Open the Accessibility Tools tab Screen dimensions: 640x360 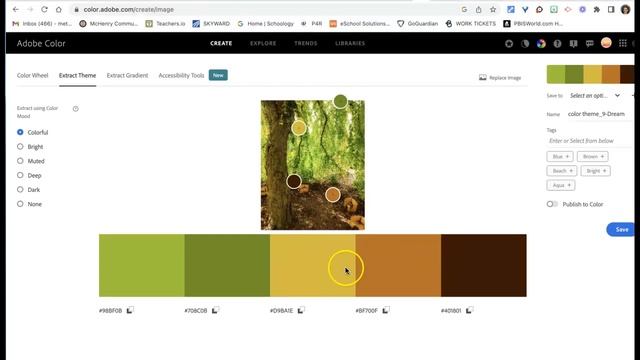point(181,76)
